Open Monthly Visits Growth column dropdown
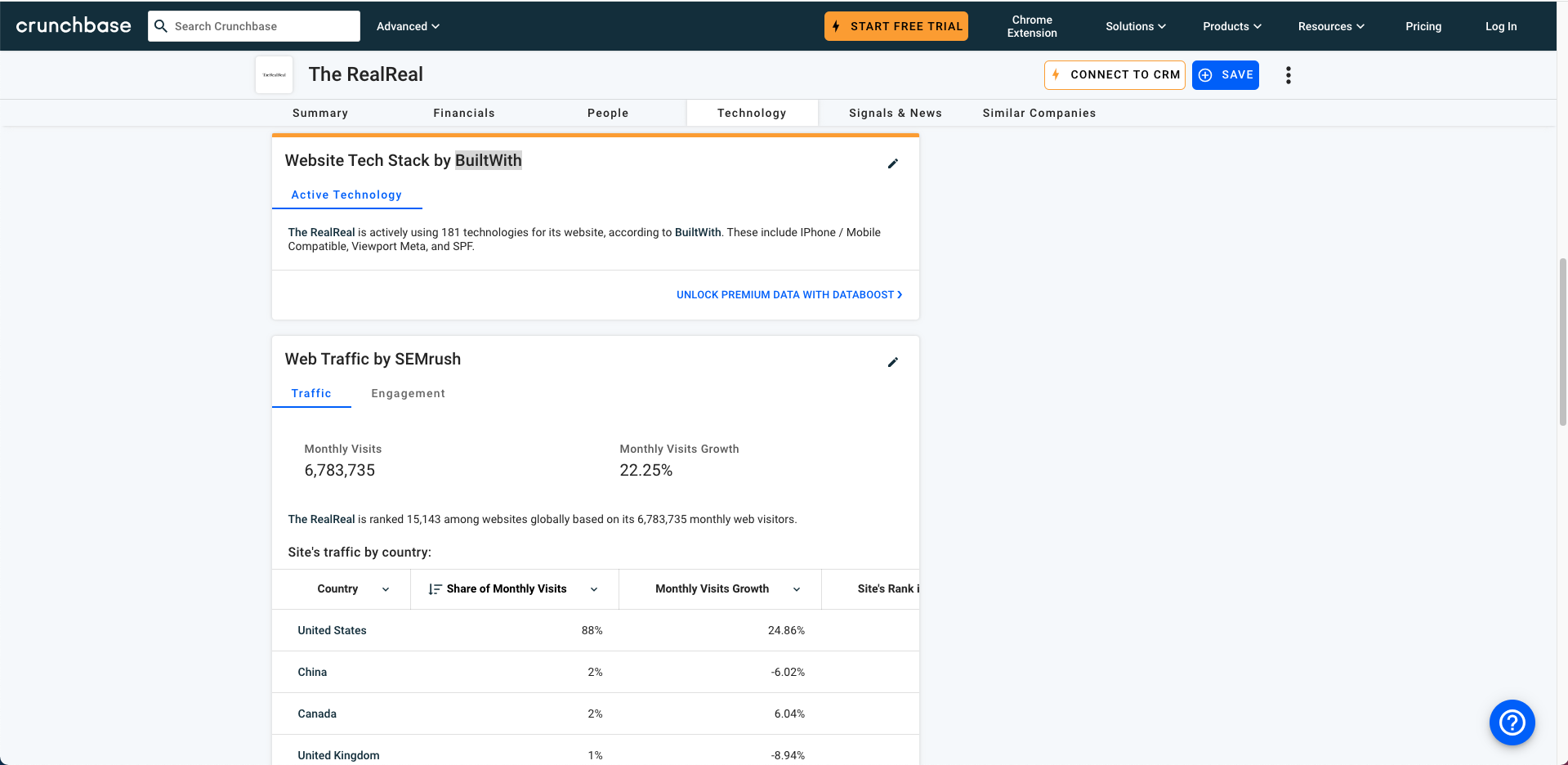 click(797, 589)
